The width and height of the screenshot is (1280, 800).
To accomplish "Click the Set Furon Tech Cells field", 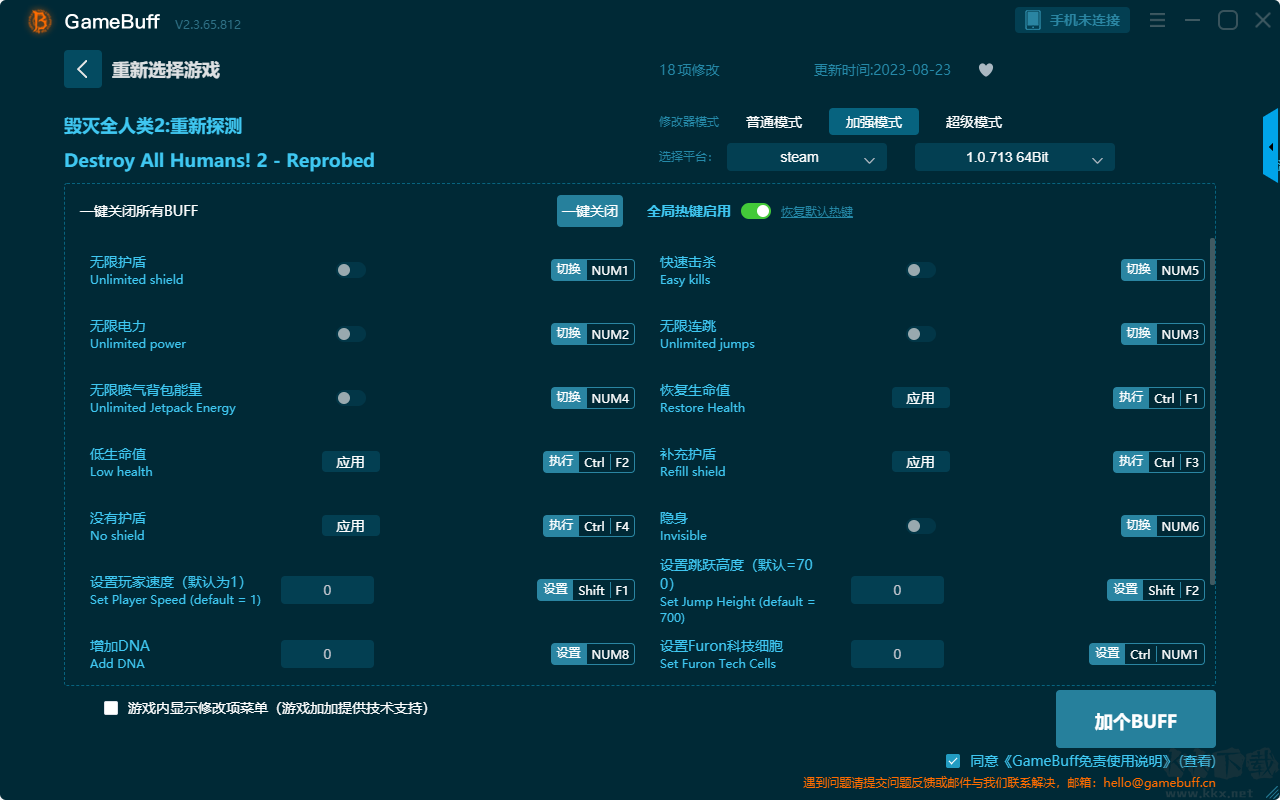I will tap(897, 654).
